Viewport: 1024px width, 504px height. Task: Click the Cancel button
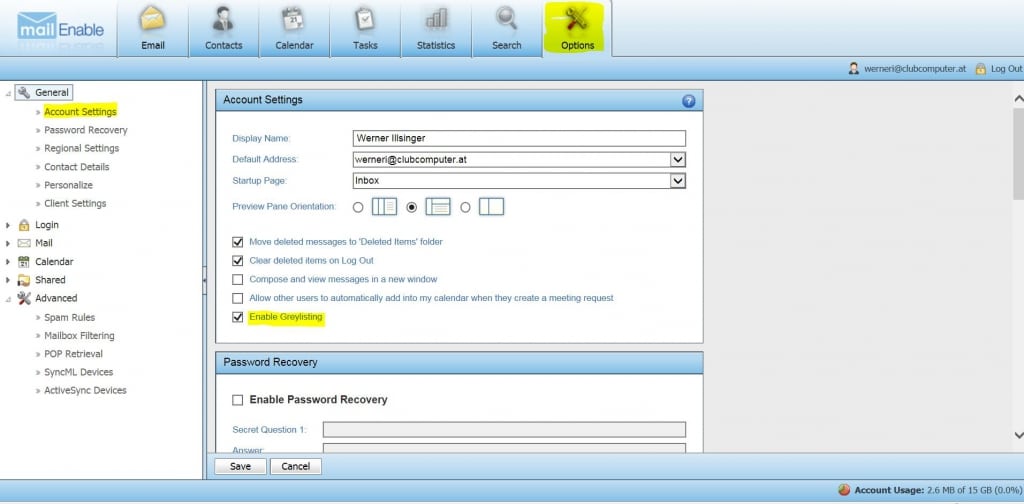295,466
